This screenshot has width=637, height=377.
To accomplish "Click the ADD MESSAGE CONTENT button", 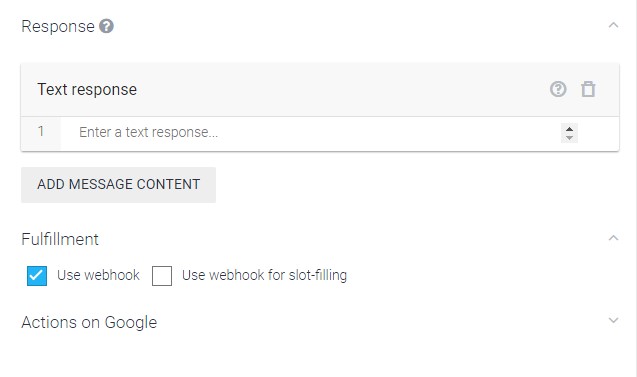I will (x=118, y=184).
